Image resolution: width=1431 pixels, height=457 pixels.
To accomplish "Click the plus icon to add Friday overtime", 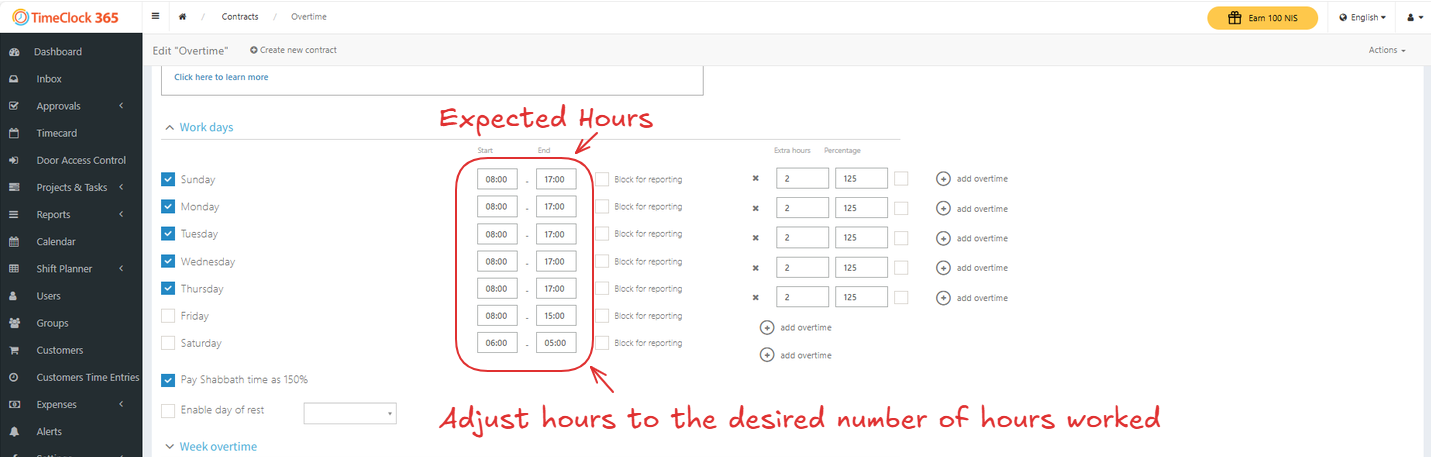I will click(767, 327).
